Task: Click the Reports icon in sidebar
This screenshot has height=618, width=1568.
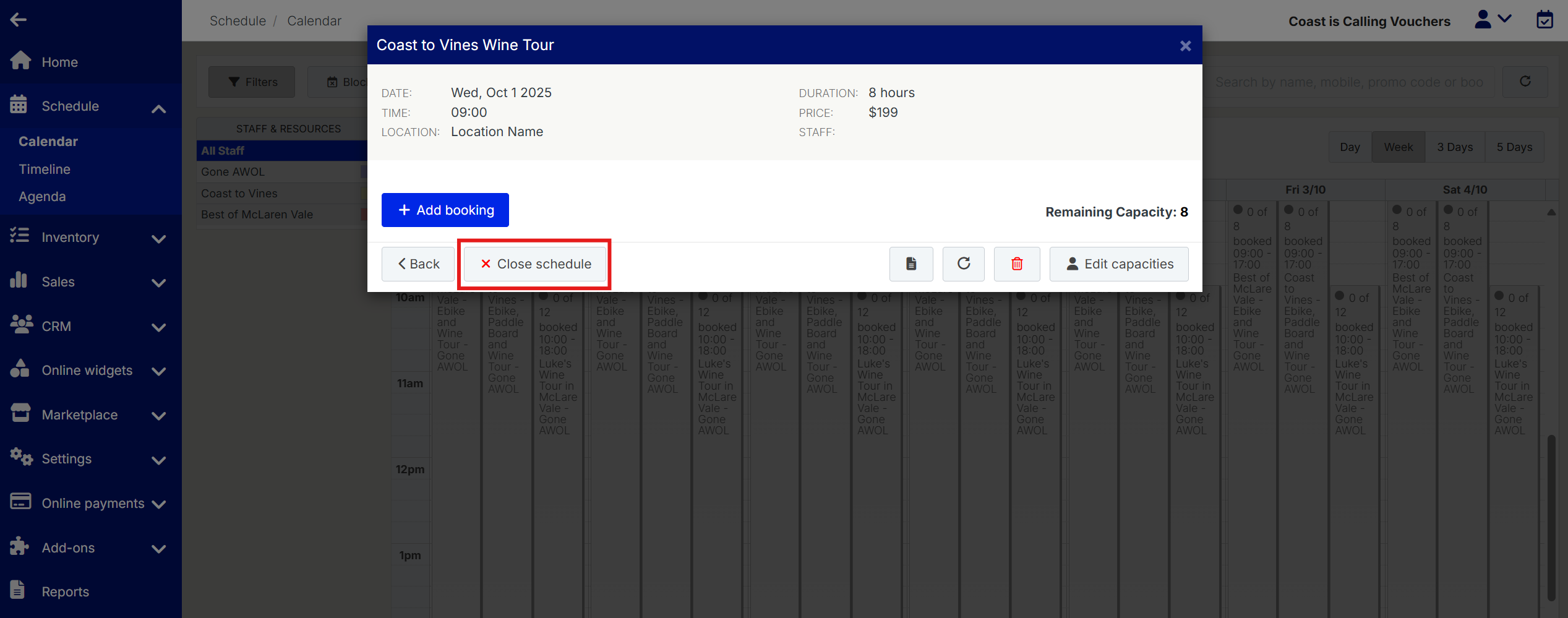Action: coord(19,591)
